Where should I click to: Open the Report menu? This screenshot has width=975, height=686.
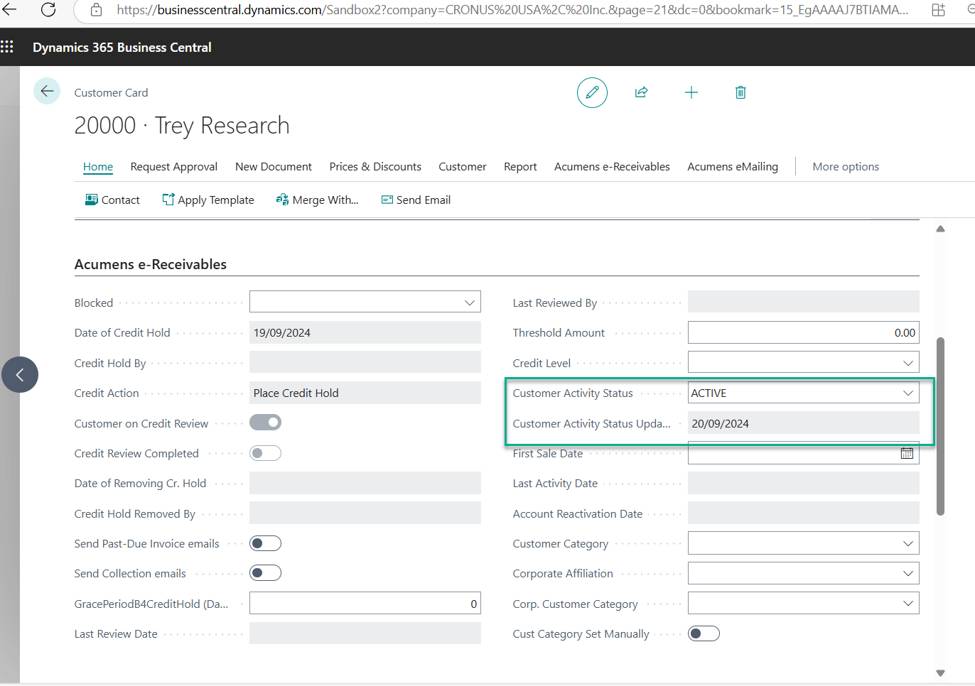point(520,167)
